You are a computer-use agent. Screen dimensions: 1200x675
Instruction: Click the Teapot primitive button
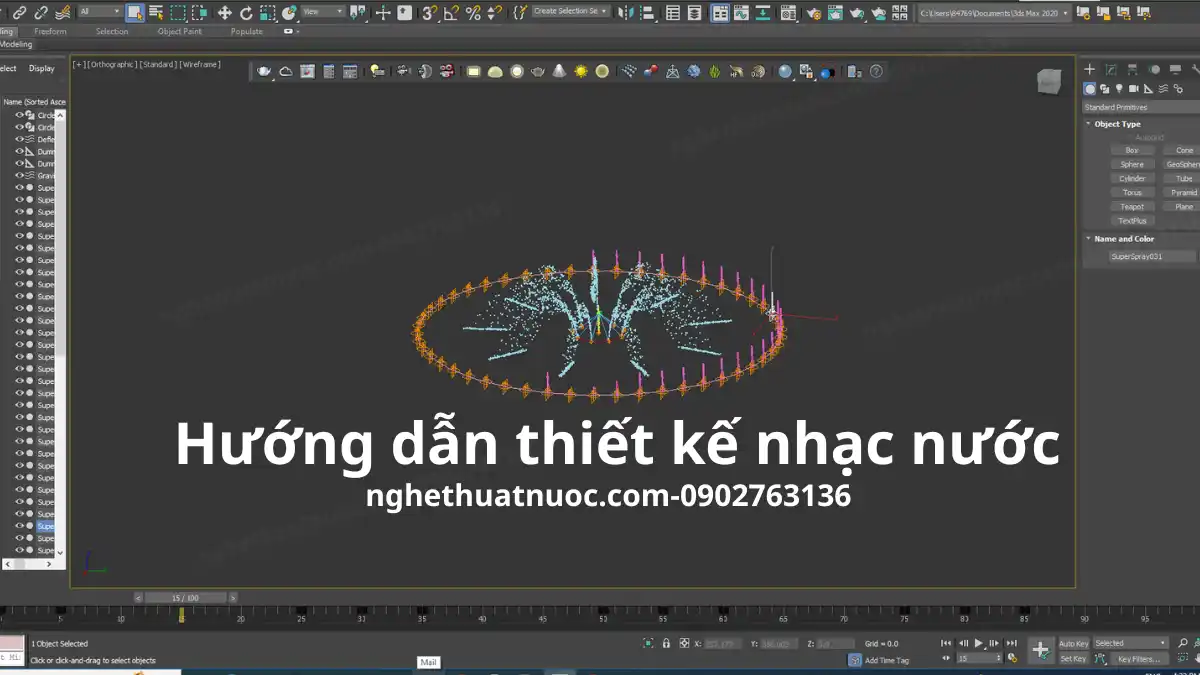1132,207
